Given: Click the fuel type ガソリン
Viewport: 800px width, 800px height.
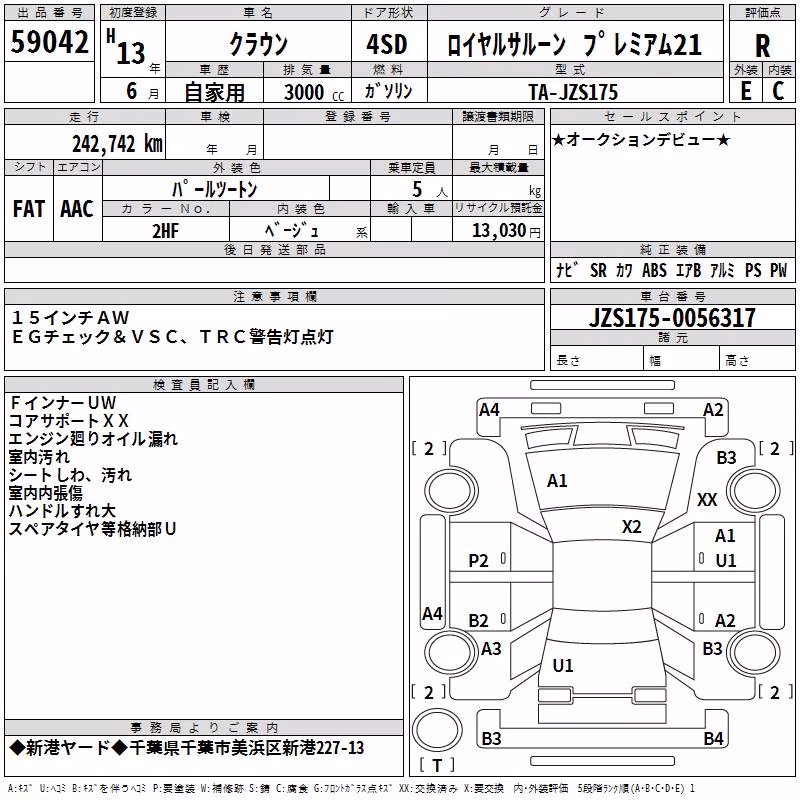Looking at the screenshot, I should click(x=388, y=91).
